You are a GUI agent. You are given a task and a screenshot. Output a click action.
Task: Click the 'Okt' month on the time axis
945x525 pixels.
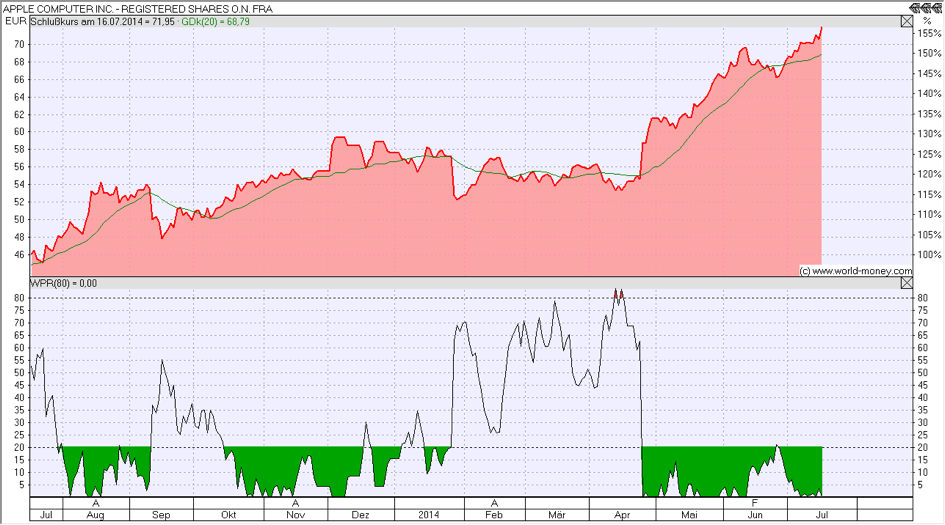tap(228, 515)
